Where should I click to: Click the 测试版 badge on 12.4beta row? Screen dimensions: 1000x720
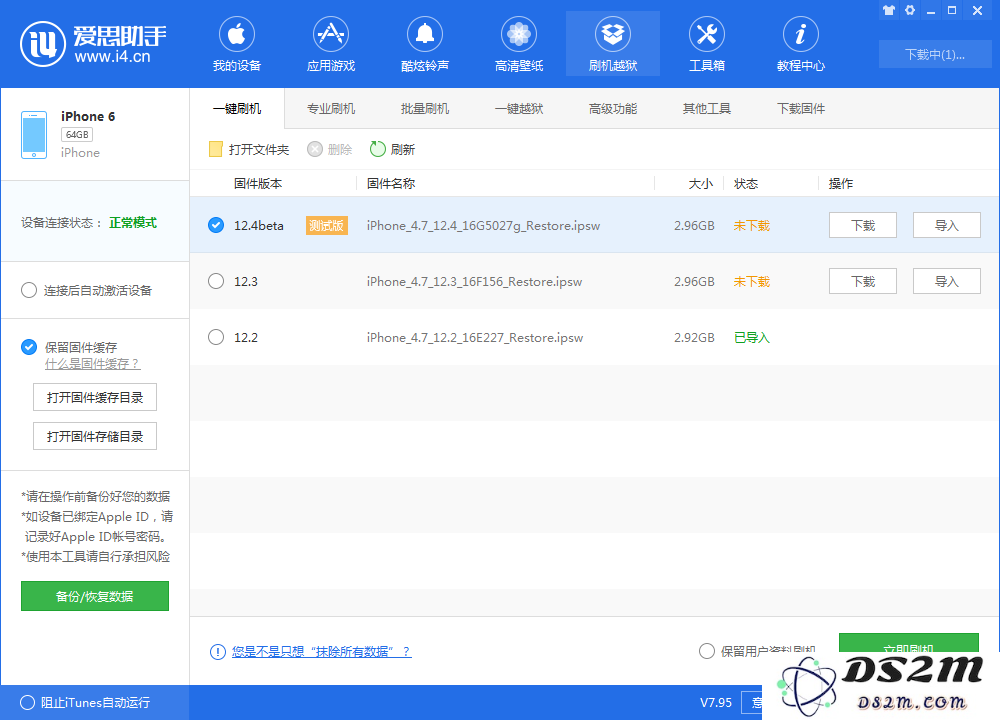tap(327, 226)
